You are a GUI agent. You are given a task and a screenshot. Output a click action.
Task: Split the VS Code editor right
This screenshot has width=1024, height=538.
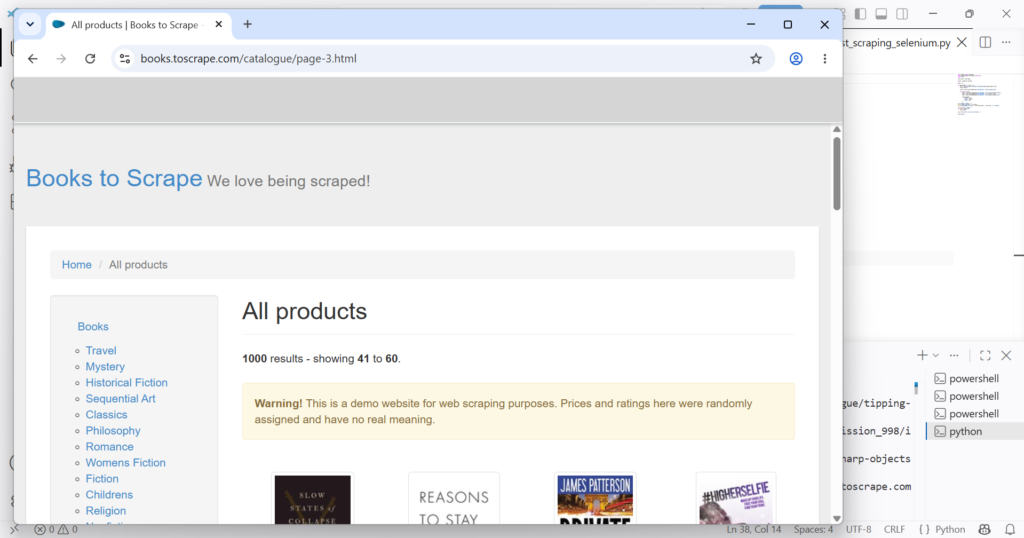pyautogui.click(x=985, y=42)
